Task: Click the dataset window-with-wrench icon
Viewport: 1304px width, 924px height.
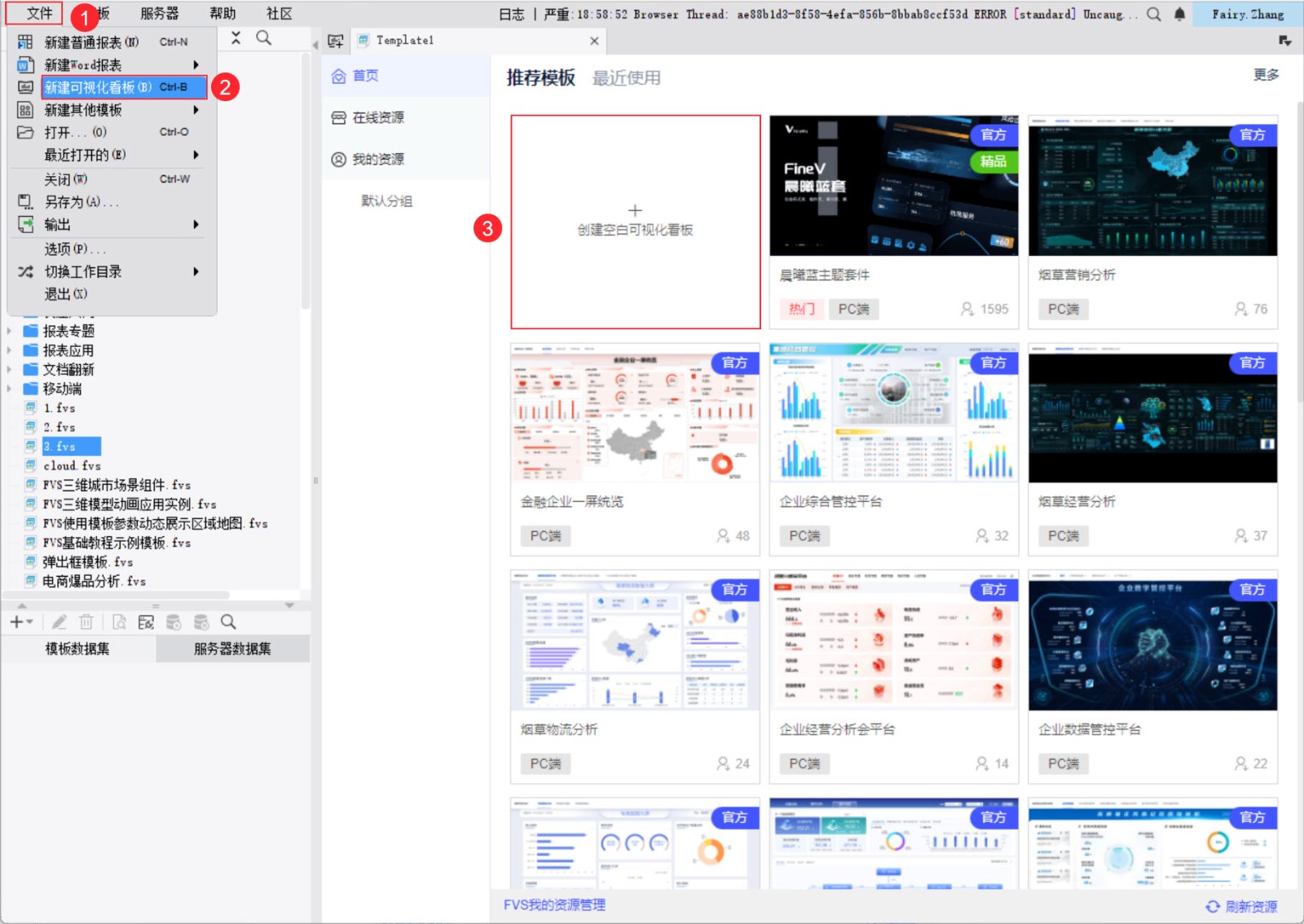Action: [146, 622]
